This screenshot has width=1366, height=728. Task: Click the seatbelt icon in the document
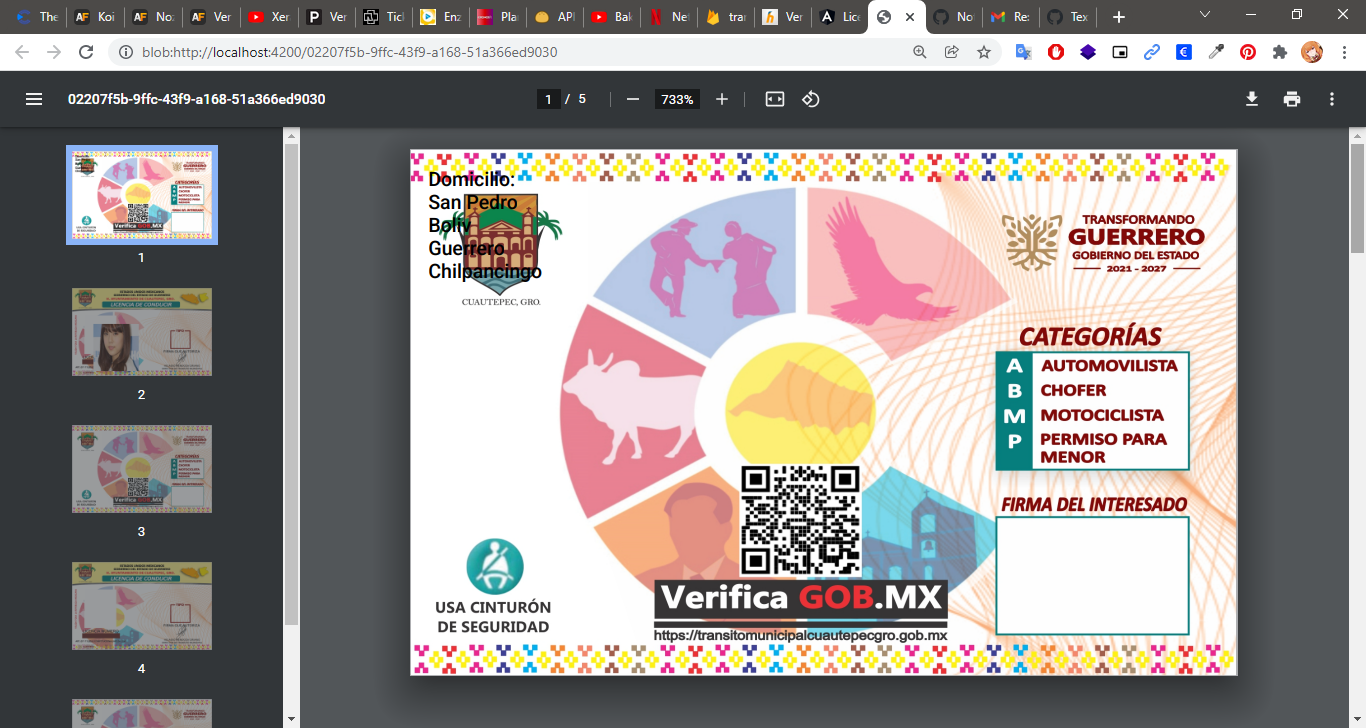[x=494, y=566]
